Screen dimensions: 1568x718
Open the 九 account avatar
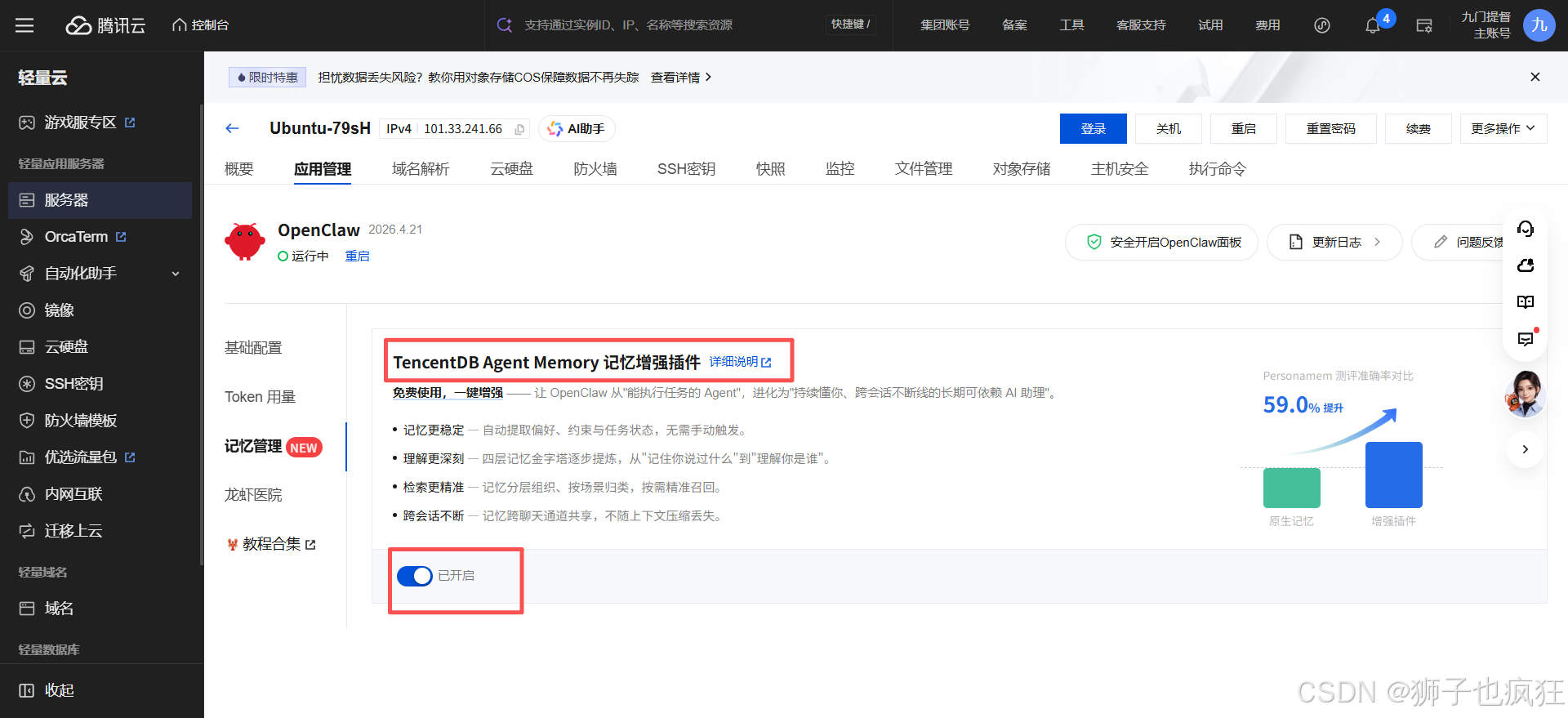1539,25
